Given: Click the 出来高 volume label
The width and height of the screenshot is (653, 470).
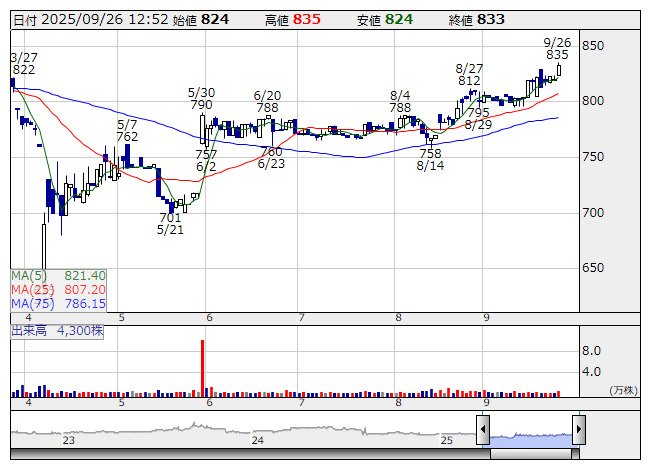Looking at the screenshot, I should (x=30, y=328).
